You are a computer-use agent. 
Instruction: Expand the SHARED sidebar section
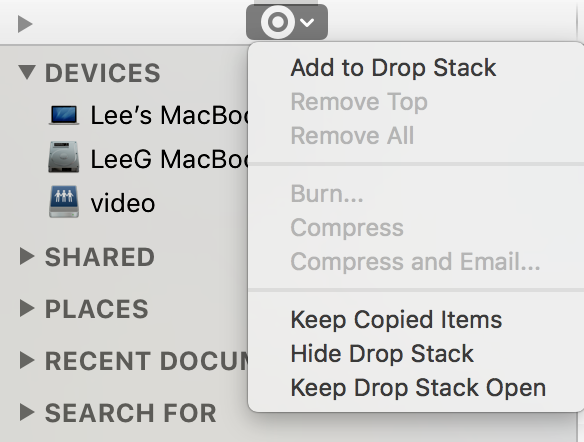pyautogui.click(x=26, y=257)
